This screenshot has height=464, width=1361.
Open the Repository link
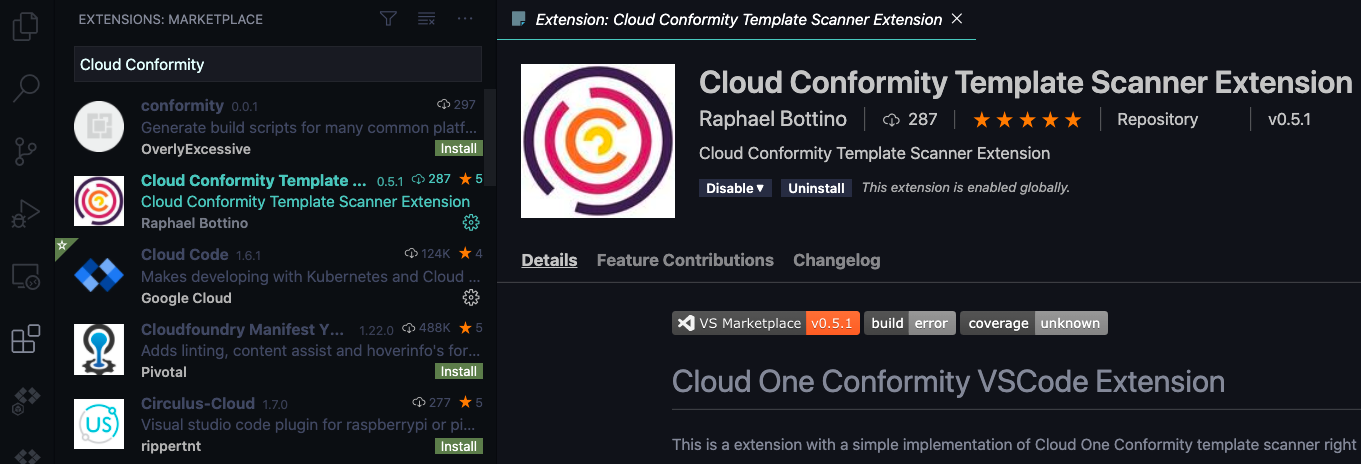pyautogui.click(x=1157, y=119)
